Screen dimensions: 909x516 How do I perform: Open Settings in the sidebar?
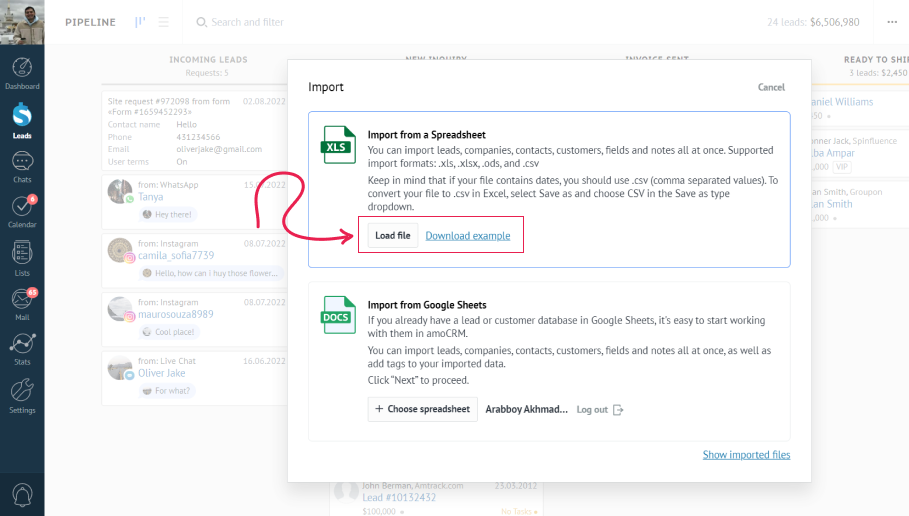point(22,396)
